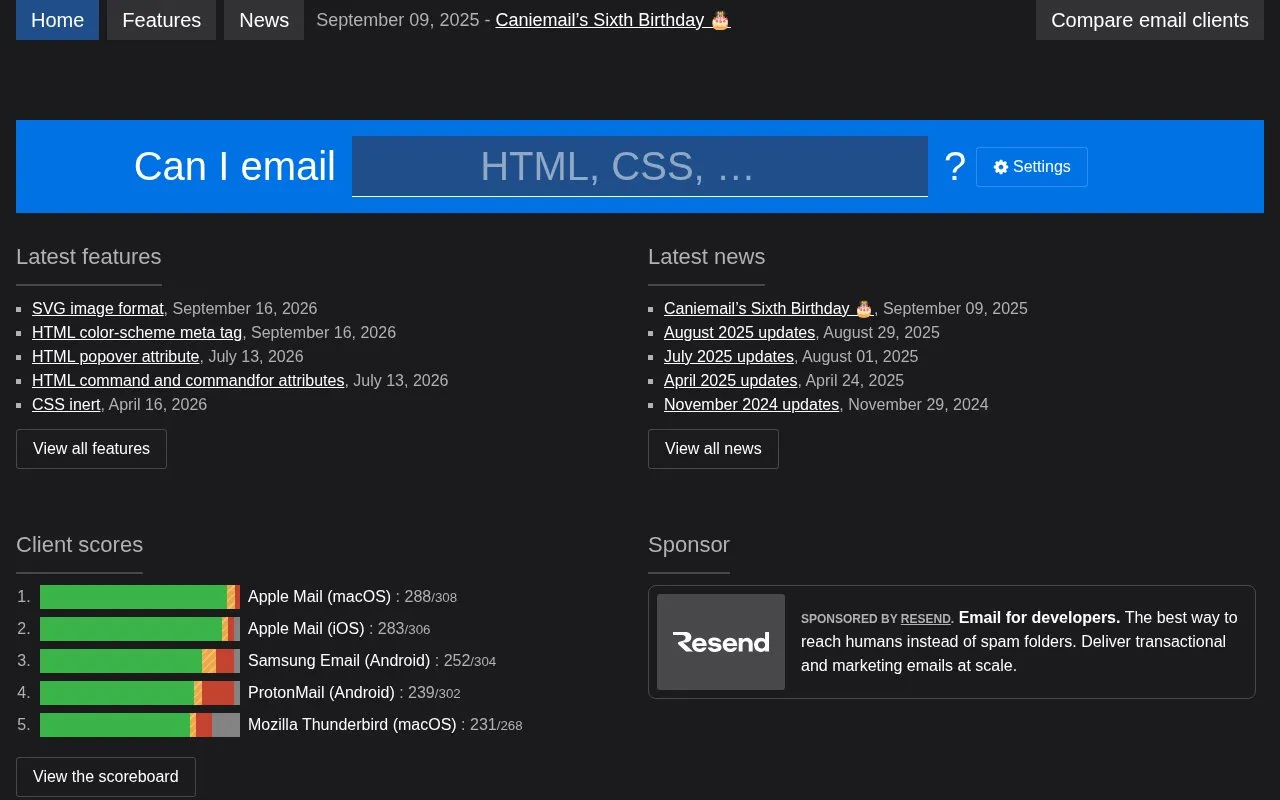Click Apple Mail (macOS) score bar

(x=140, y=597)
